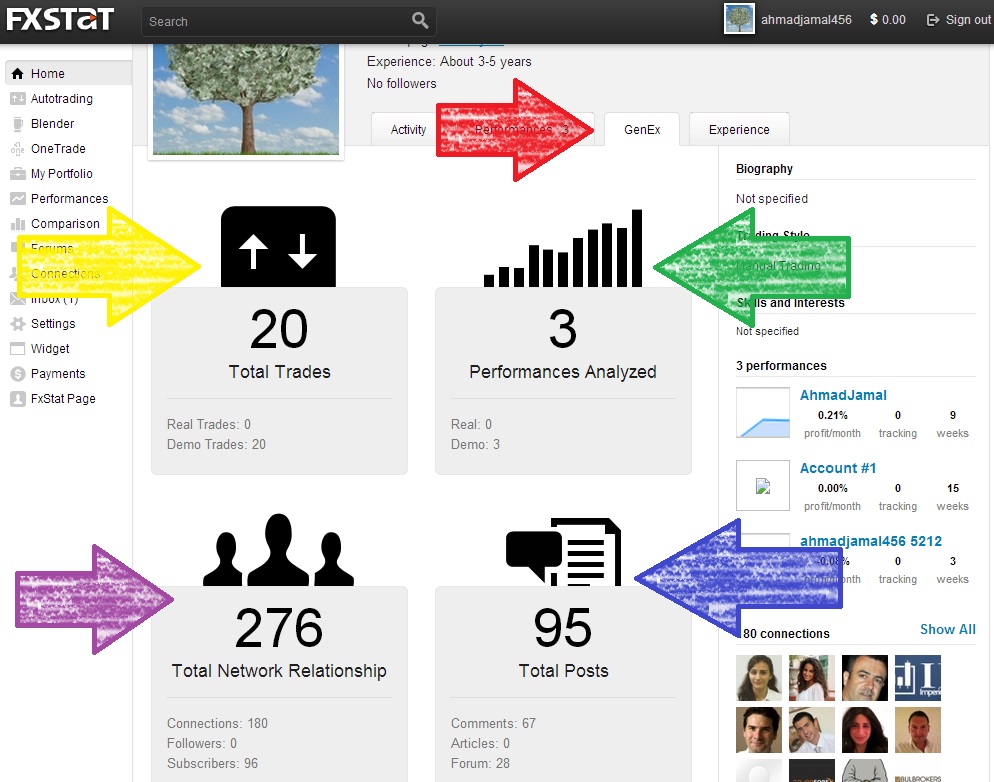
Task: Click the ahmadjamal456 username in header
Action: tap(806, 20)
